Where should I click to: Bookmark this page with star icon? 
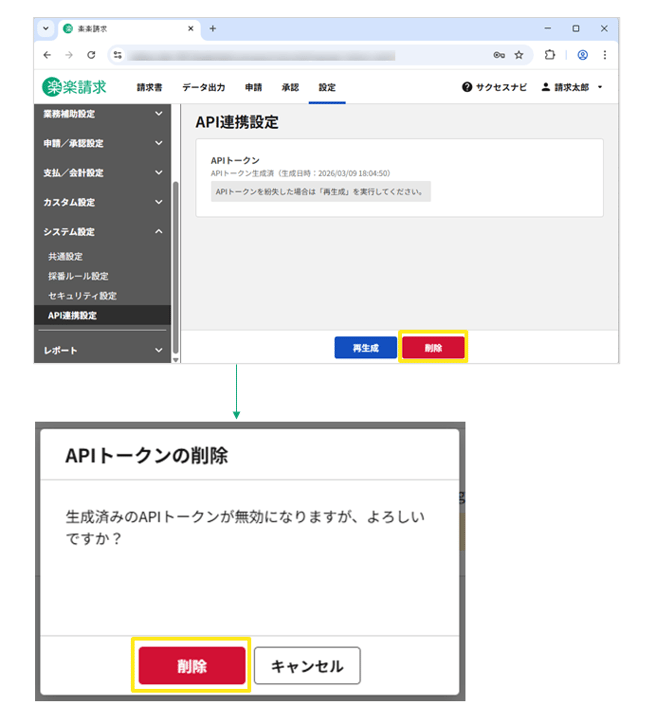coord(519,55)
